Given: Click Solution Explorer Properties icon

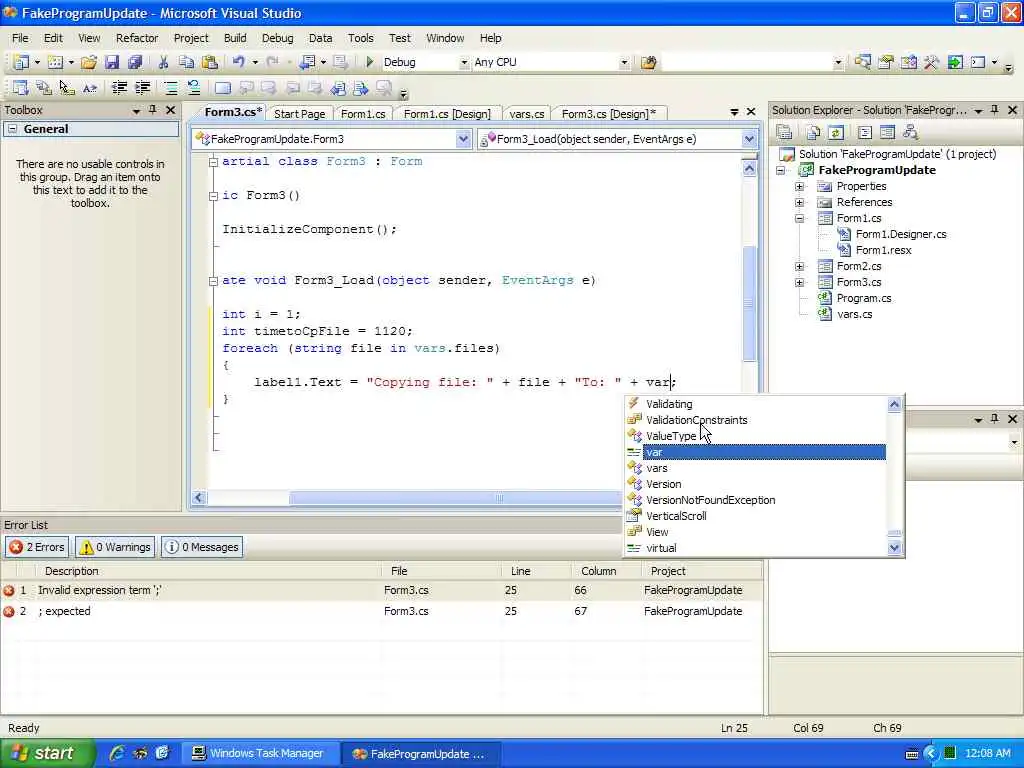Looking at the screenshot, I should click(x=784, y=133).
